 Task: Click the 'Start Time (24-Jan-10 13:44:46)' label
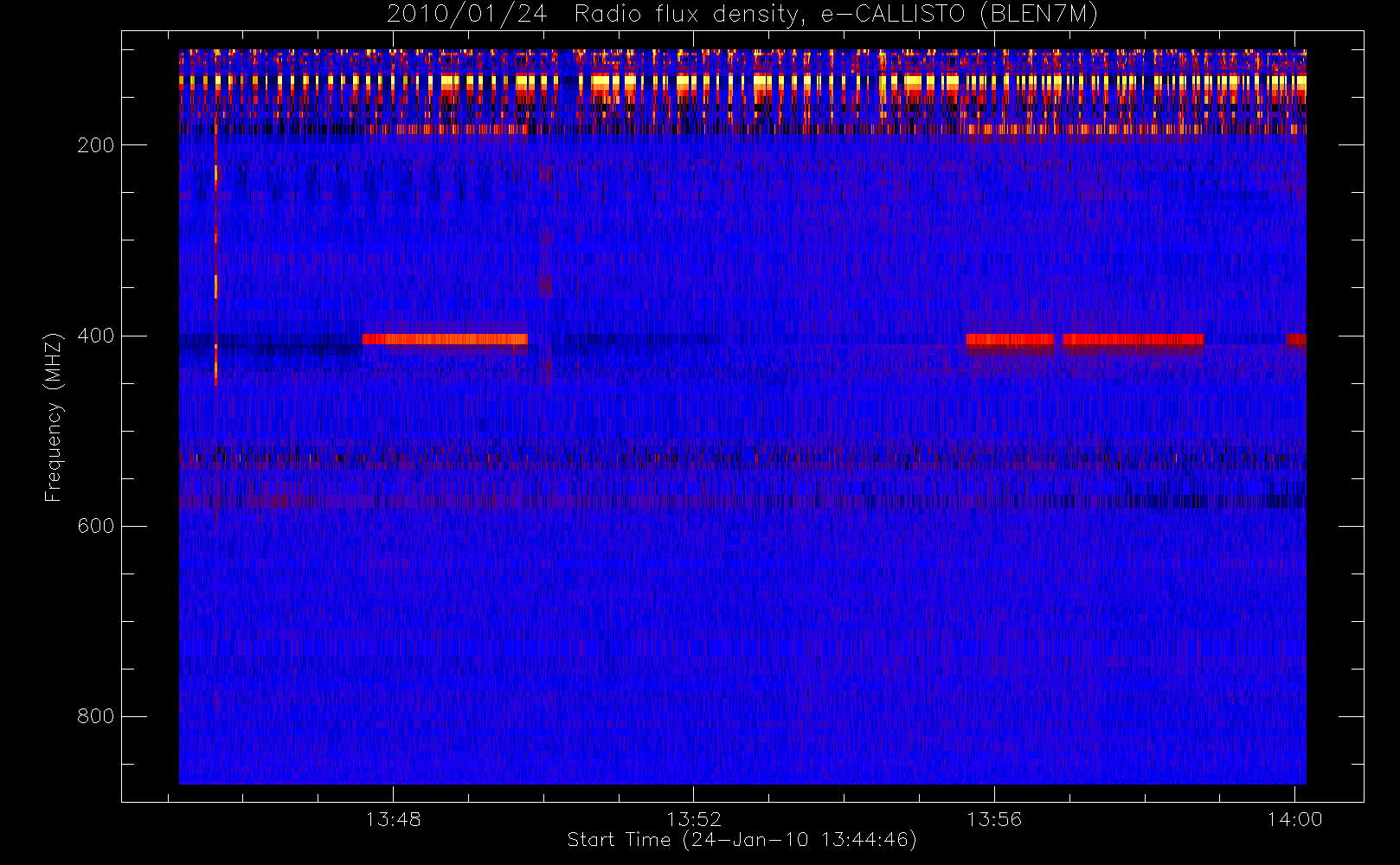coord(742,840)
